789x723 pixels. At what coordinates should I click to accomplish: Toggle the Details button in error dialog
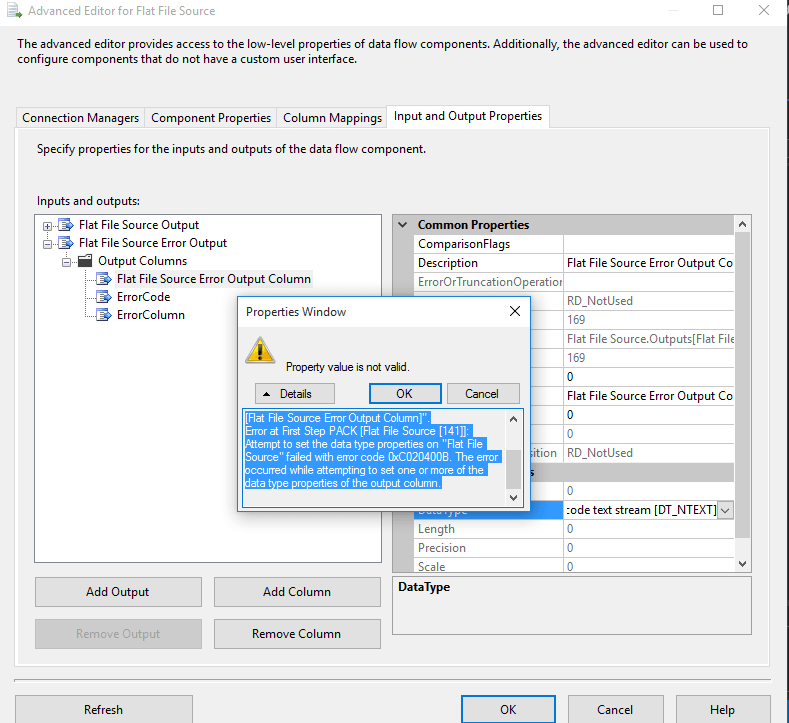(294, 393)
